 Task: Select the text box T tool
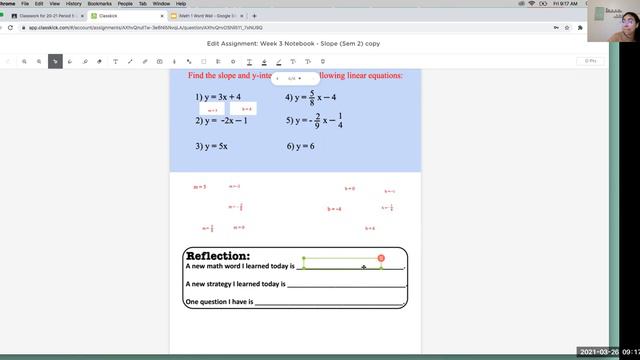click(116, 62)
